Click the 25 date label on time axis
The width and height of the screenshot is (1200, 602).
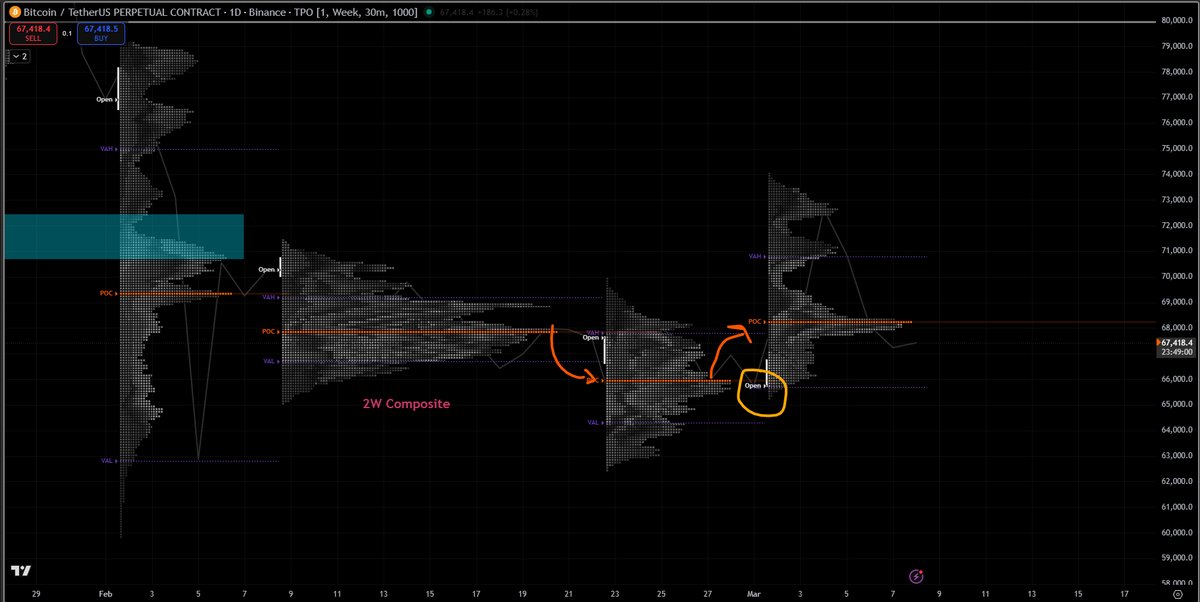tap(661, 592)
